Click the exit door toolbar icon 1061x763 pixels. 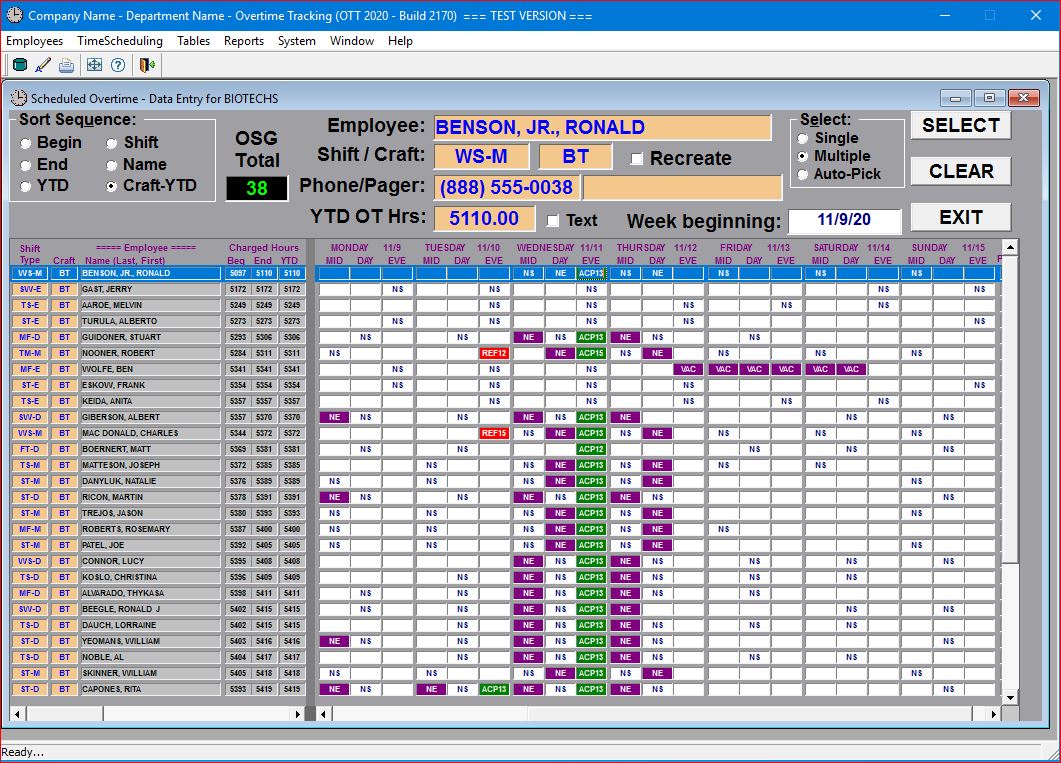coord(147,66)
